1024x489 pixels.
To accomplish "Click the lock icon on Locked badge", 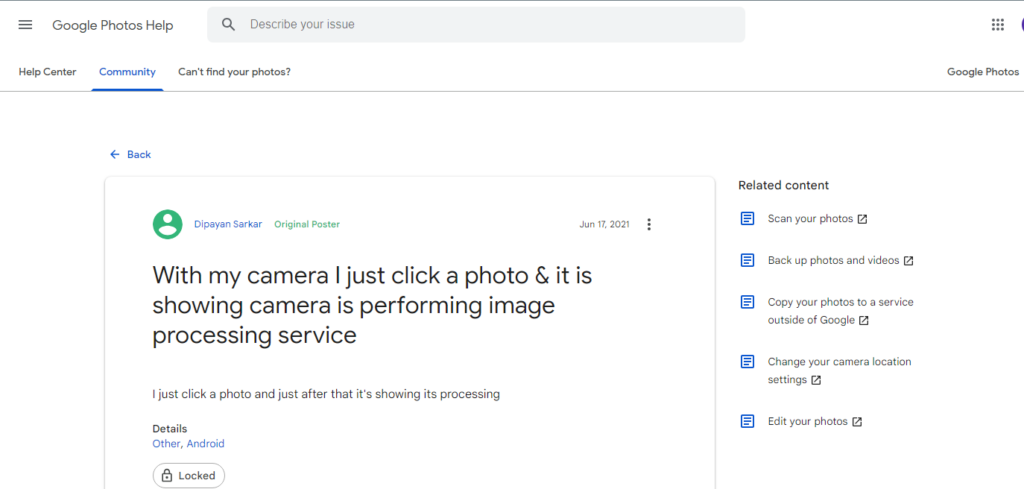I will pos(166,475).
